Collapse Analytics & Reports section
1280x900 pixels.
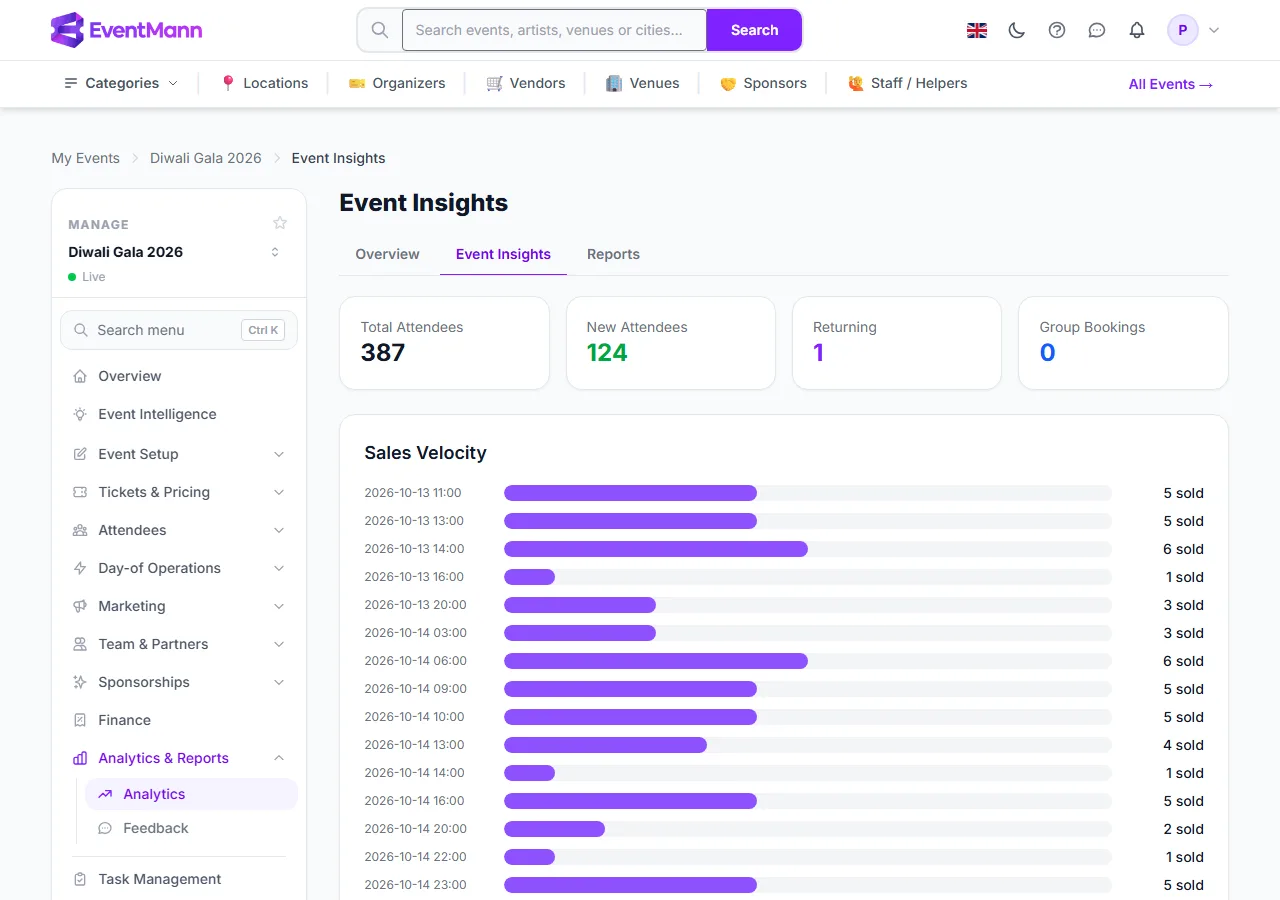(x=179, y=758)
